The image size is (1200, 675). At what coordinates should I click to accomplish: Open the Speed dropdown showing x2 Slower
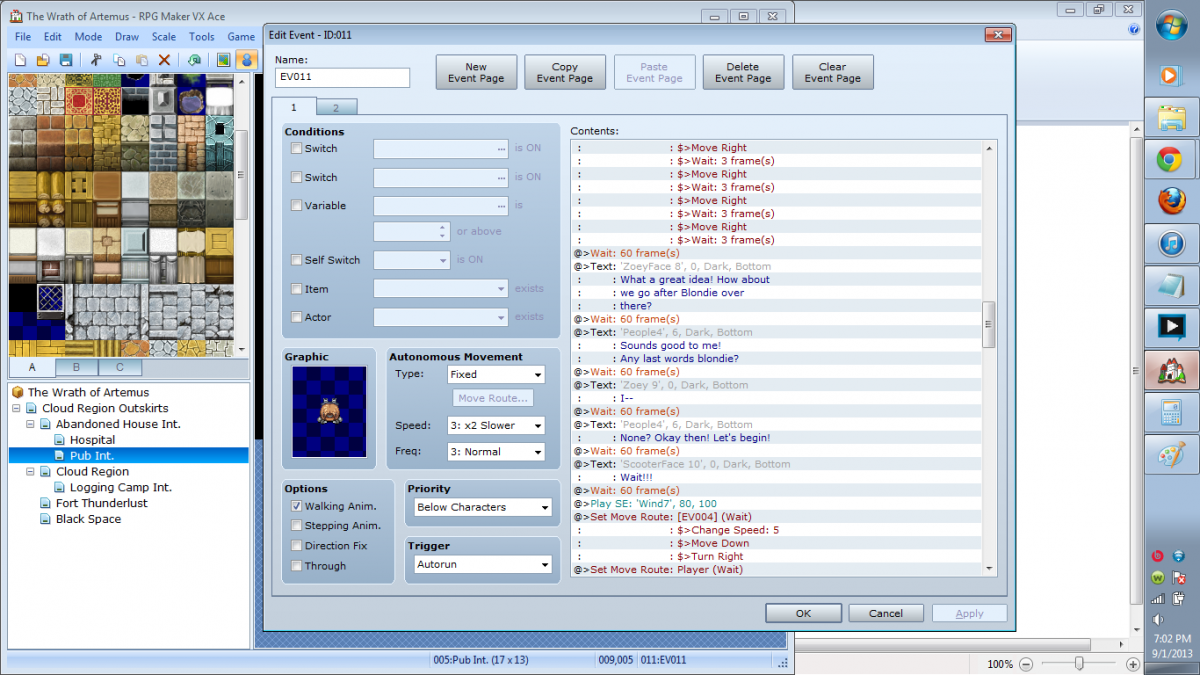point(496,425)
